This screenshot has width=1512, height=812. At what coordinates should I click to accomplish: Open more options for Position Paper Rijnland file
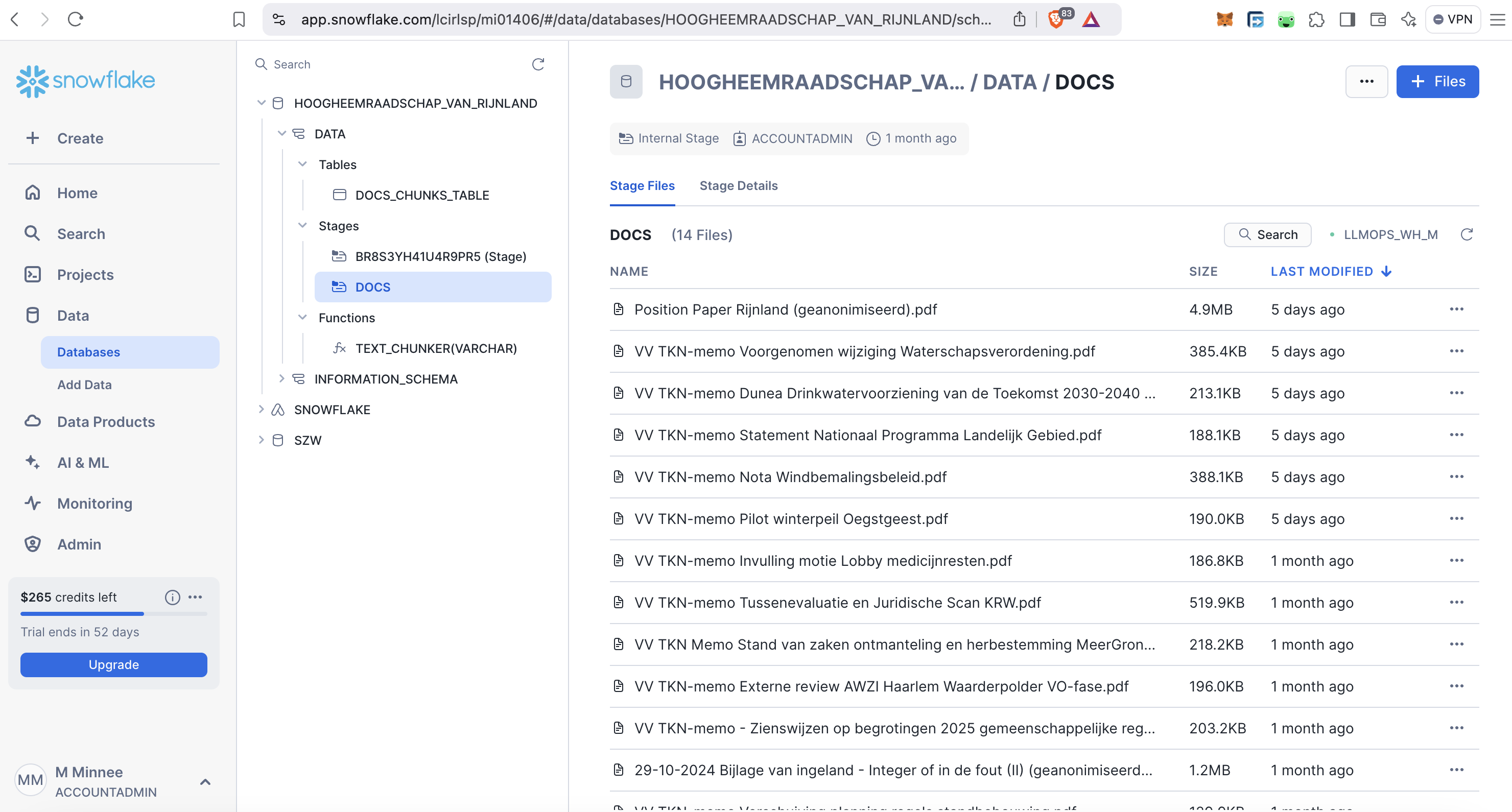click(1456, 309)
